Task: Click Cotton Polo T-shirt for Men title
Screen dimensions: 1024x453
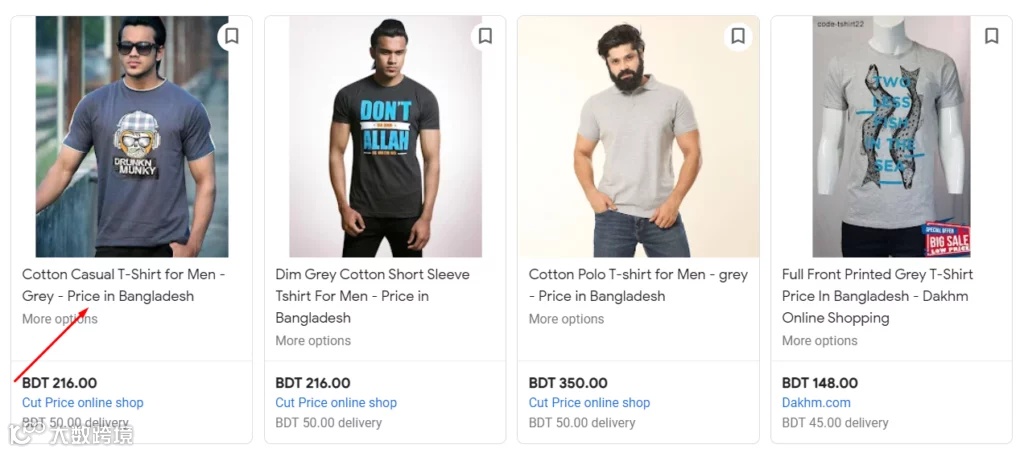Action: pos(638,285)
